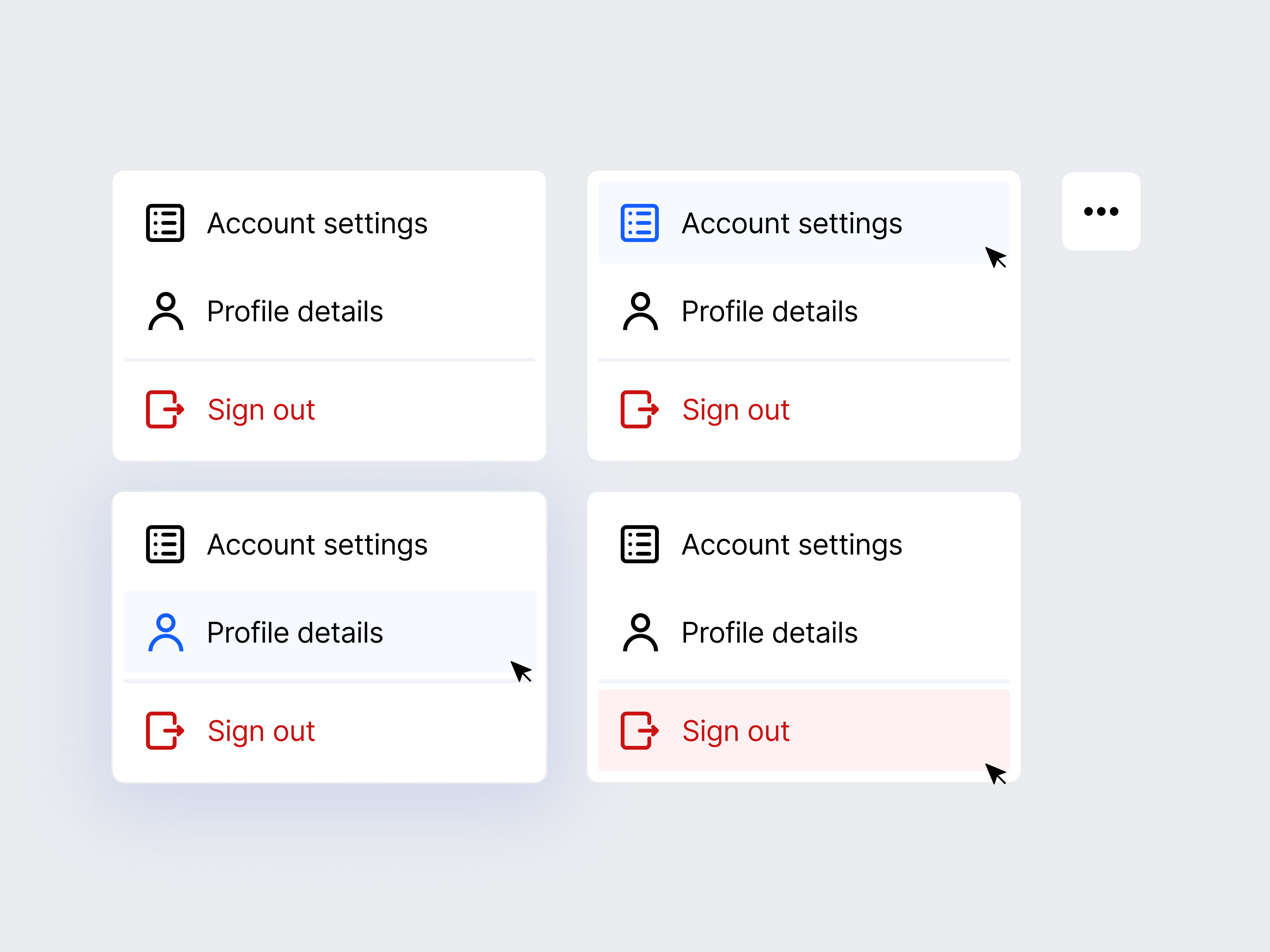The width and height of the screenshot is (1270, 952).
Task: Click the blue Profile details person icon
Action: click(x=165, y=632)
